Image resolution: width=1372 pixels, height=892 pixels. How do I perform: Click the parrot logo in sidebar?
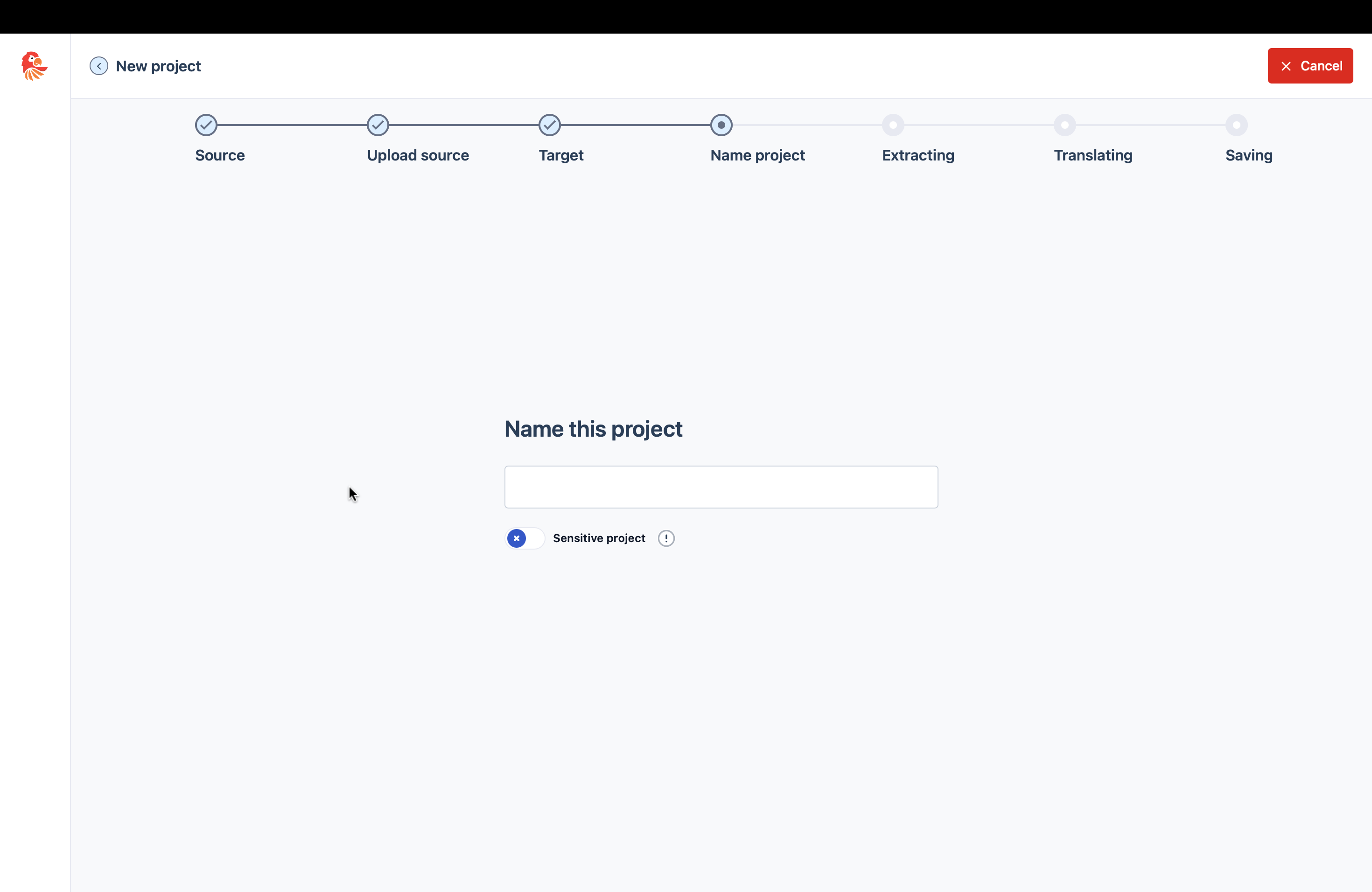[x=34, y=66]
